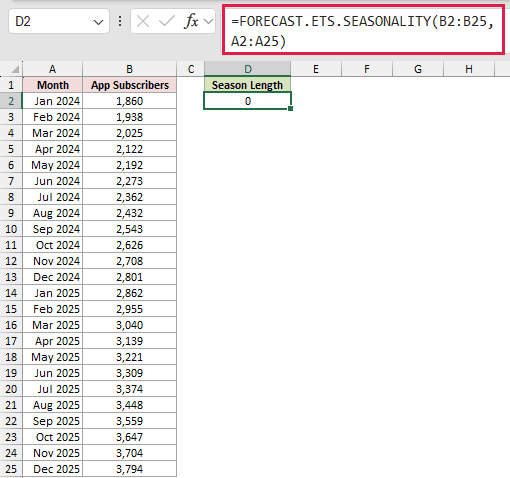This screenshot has width=510, height=478.
Task: Click the Season Length header cell
Action: pyautogui.click(x=247, y=85)
